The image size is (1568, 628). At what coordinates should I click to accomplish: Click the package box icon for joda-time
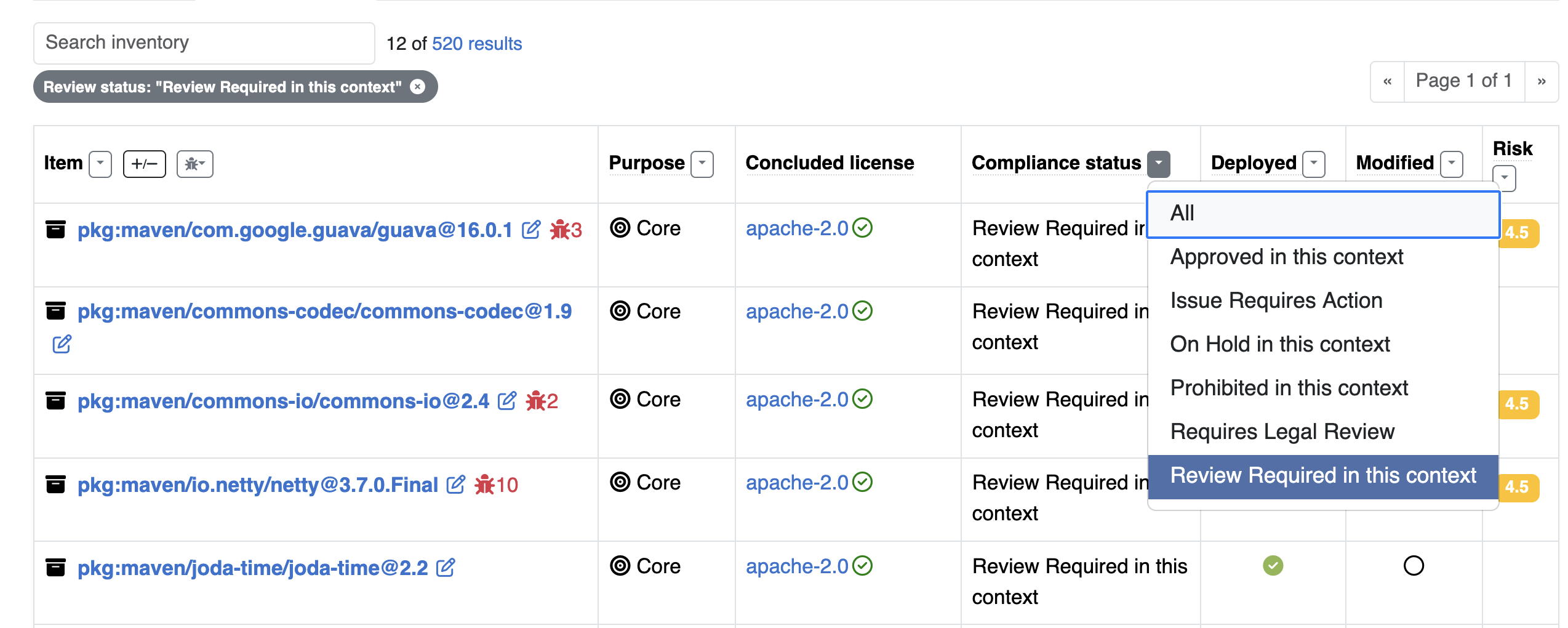(56, 566)
